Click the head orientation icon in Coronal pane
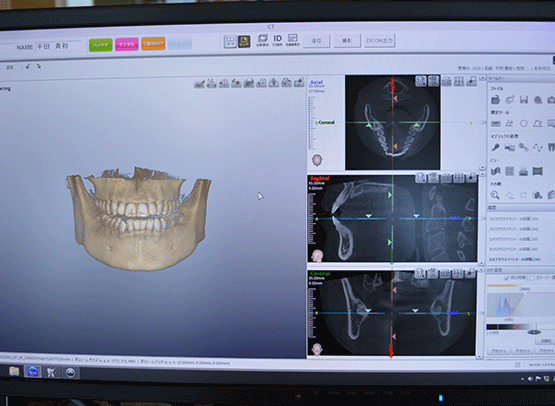The height and width of the screenshot is (406, 555). [x=317, y=349]
